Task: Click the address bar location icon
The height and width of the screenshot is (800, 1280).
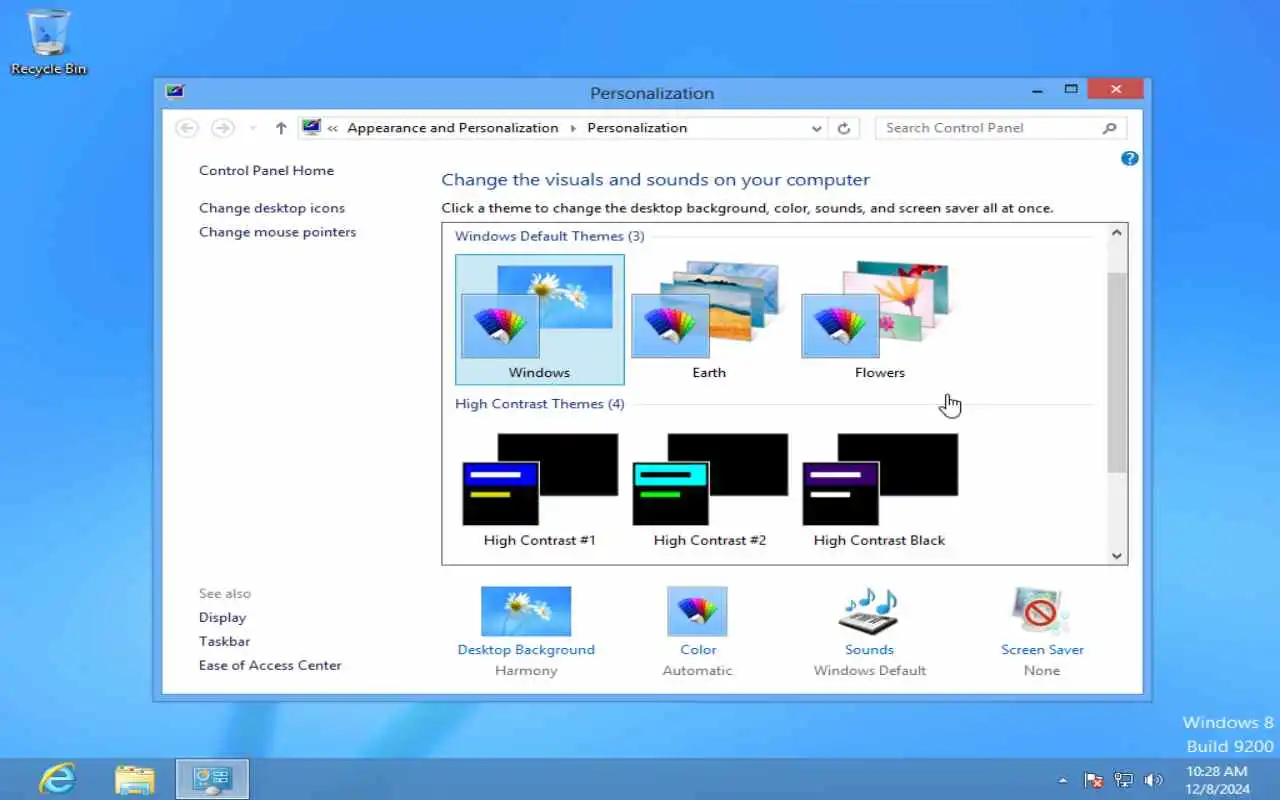Action: pos(311,127)
